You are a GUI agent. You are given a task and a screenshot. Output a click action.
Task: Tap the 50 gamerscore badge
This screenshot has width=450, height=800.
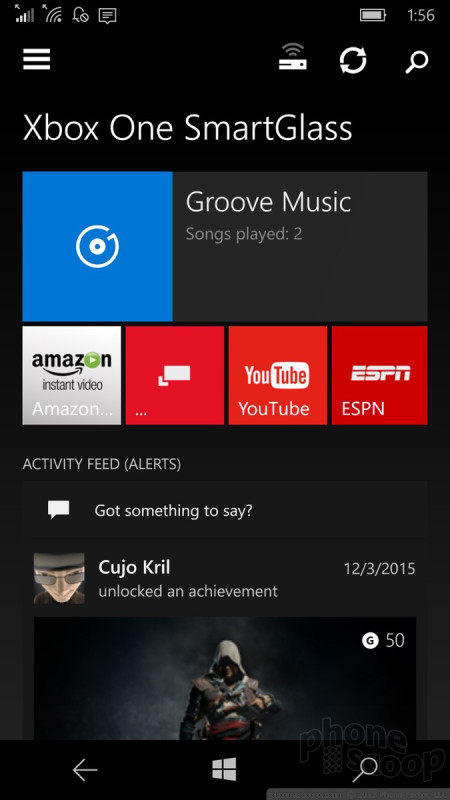pyautogui.click(x=383, y=640)
